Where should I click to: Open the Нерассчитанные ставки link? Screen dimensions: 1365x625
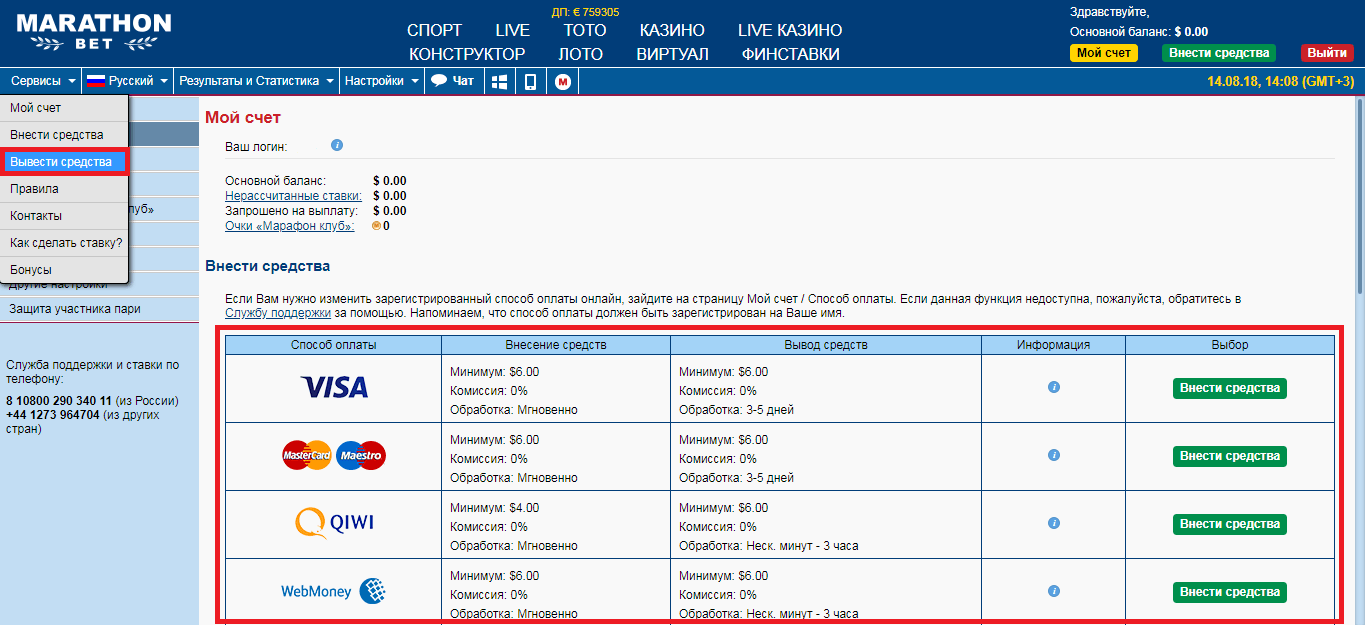[x=294, y=196]
